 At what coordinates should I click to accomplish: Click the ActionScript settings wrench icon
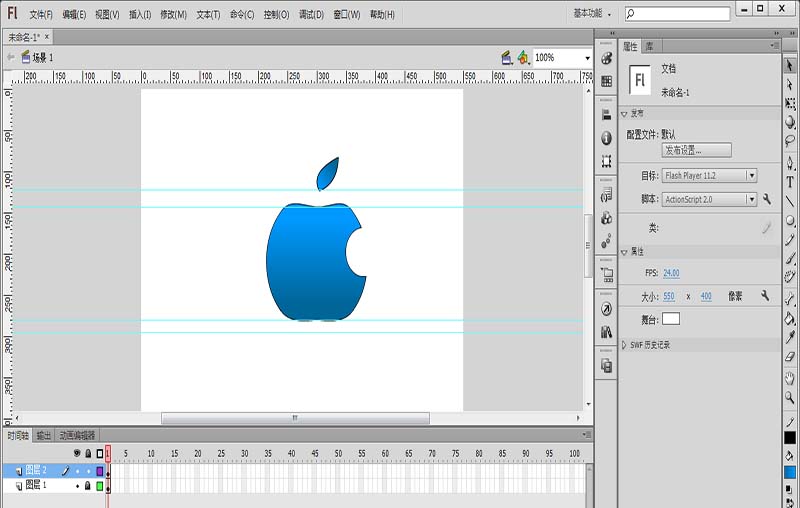coord(766,199)
